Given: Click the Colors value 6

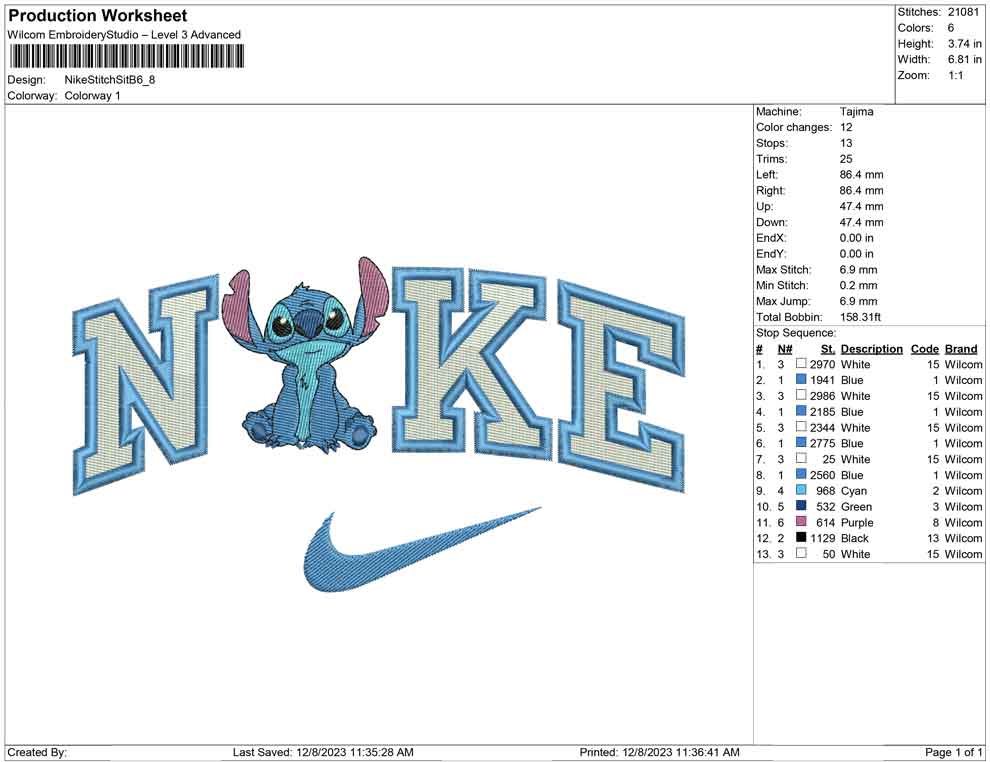Looking at the screenshot, I should tap(951, 28).
